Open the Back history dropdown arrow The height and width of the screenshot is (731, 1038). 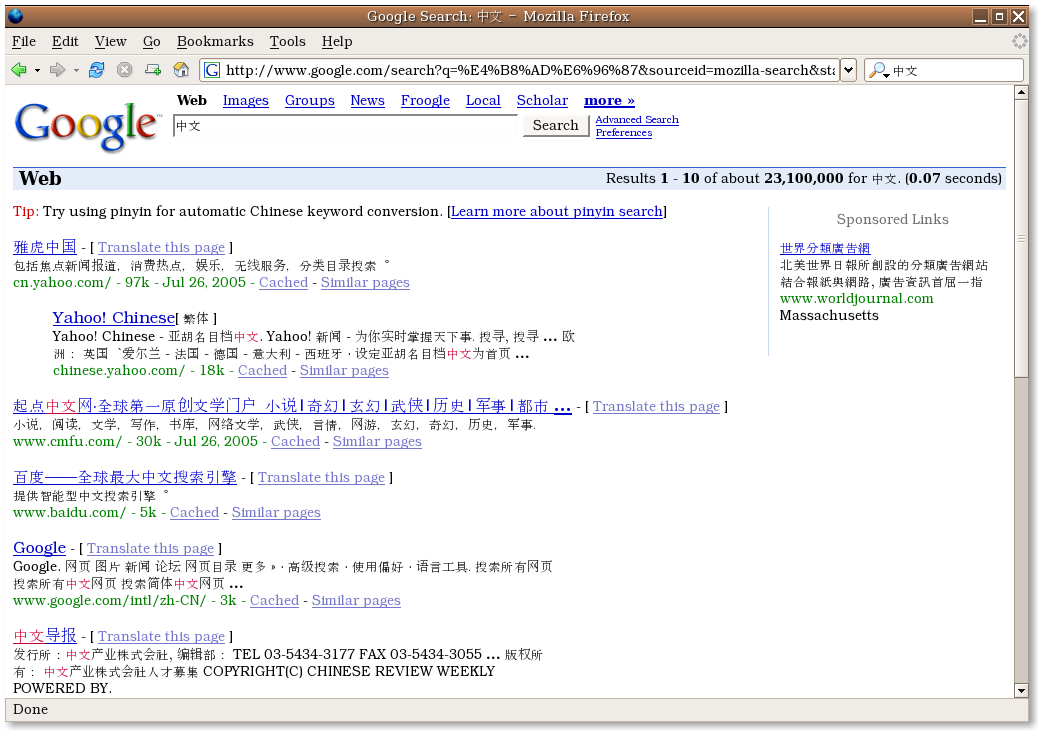[37, 70]
